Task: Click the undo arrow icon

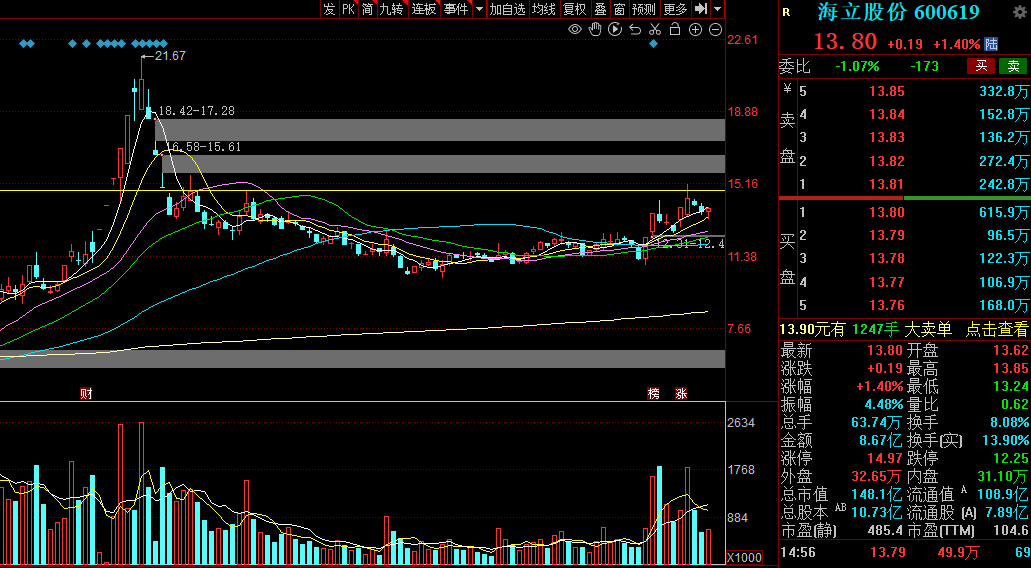Action: click(x=635, y=29)
